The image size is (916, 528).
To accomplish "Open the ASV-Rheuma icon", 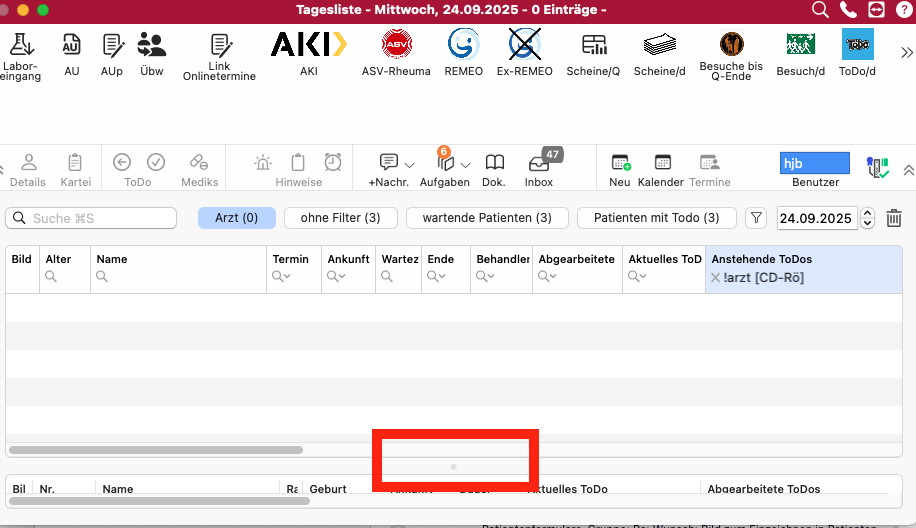I will (397, 44).
